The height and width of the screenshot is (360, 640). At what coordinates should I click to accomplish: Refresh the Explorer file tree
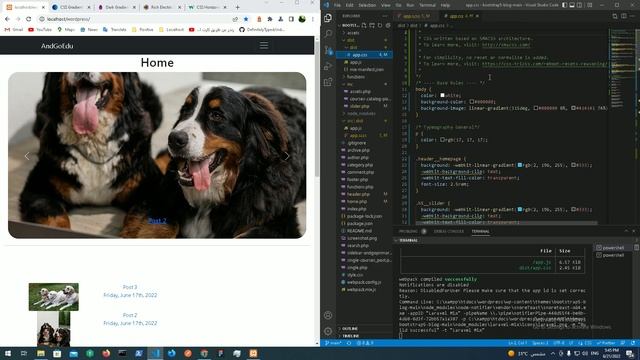pos(380,25)
